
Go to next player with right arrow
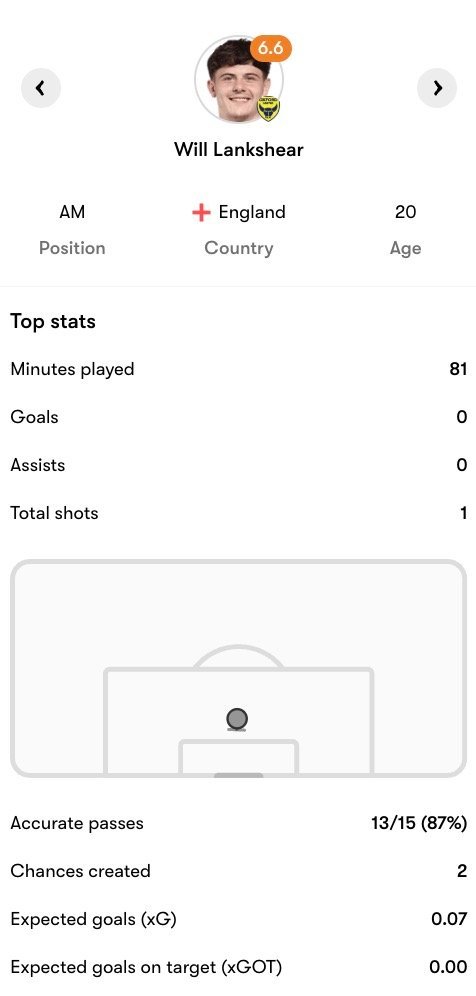point(437,88)
